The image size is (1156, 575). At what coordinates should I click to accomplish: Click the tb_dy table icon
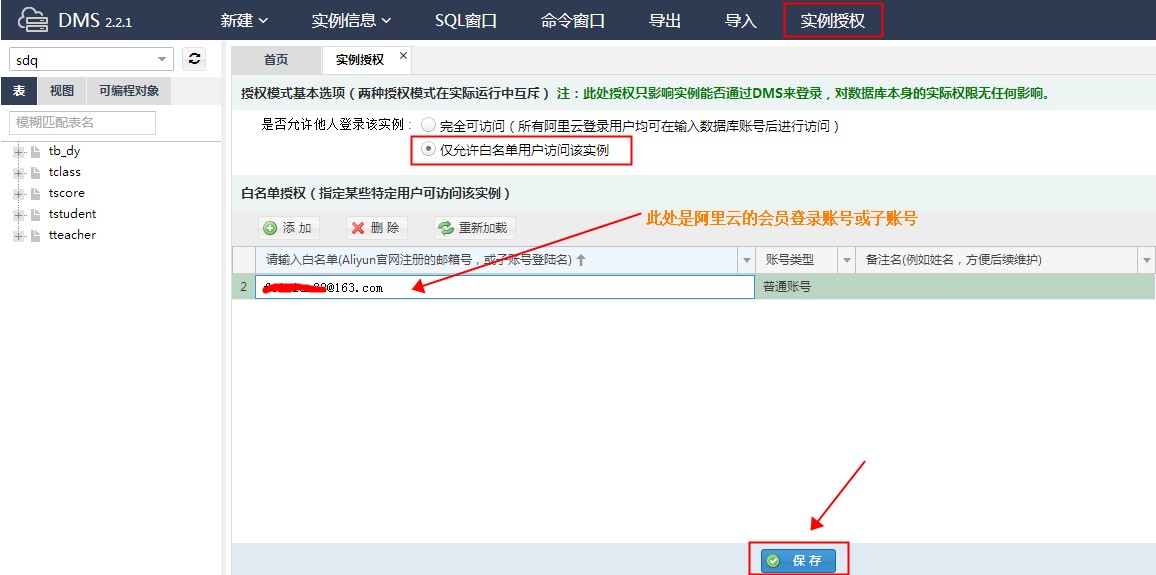(35, 152)
